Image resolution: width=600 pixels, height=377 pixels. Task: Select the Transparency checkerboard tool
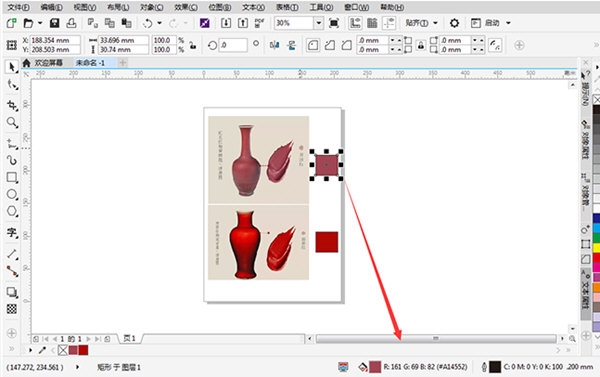tap(12, 309)
